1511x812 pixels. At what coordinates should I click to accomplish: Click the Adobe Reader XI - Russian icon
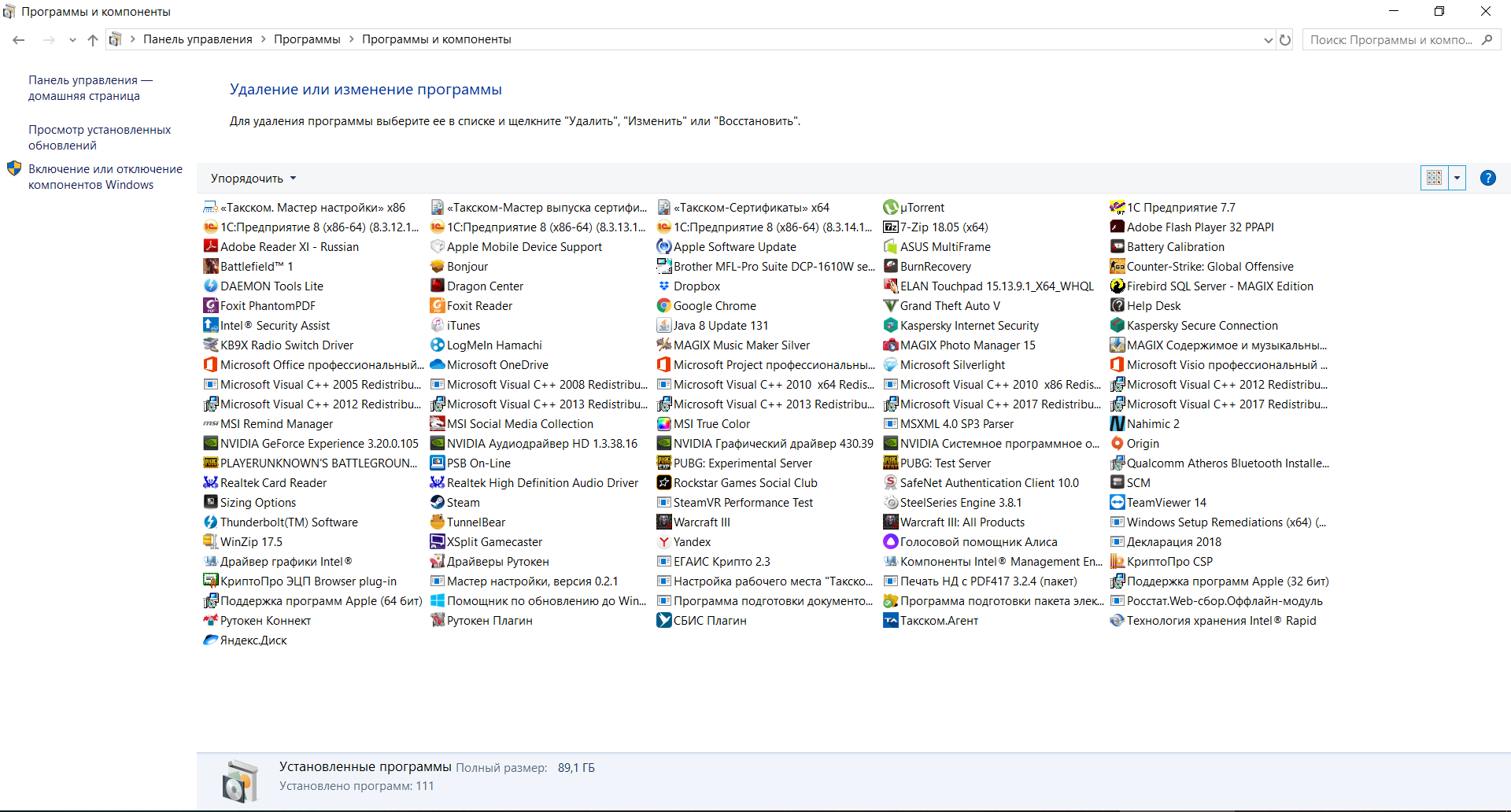coord(211,247)
